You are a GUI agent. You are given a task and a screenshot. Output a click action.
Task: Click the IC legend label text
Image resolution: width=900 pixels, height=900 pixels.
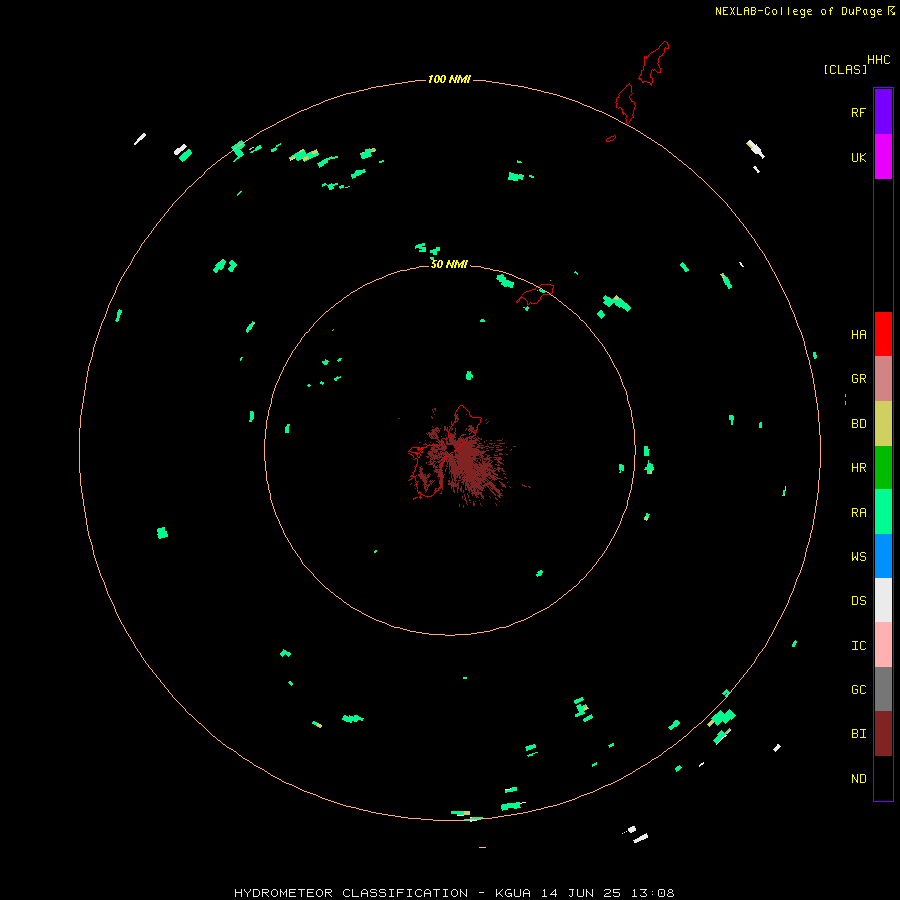(x=858, y=645)
